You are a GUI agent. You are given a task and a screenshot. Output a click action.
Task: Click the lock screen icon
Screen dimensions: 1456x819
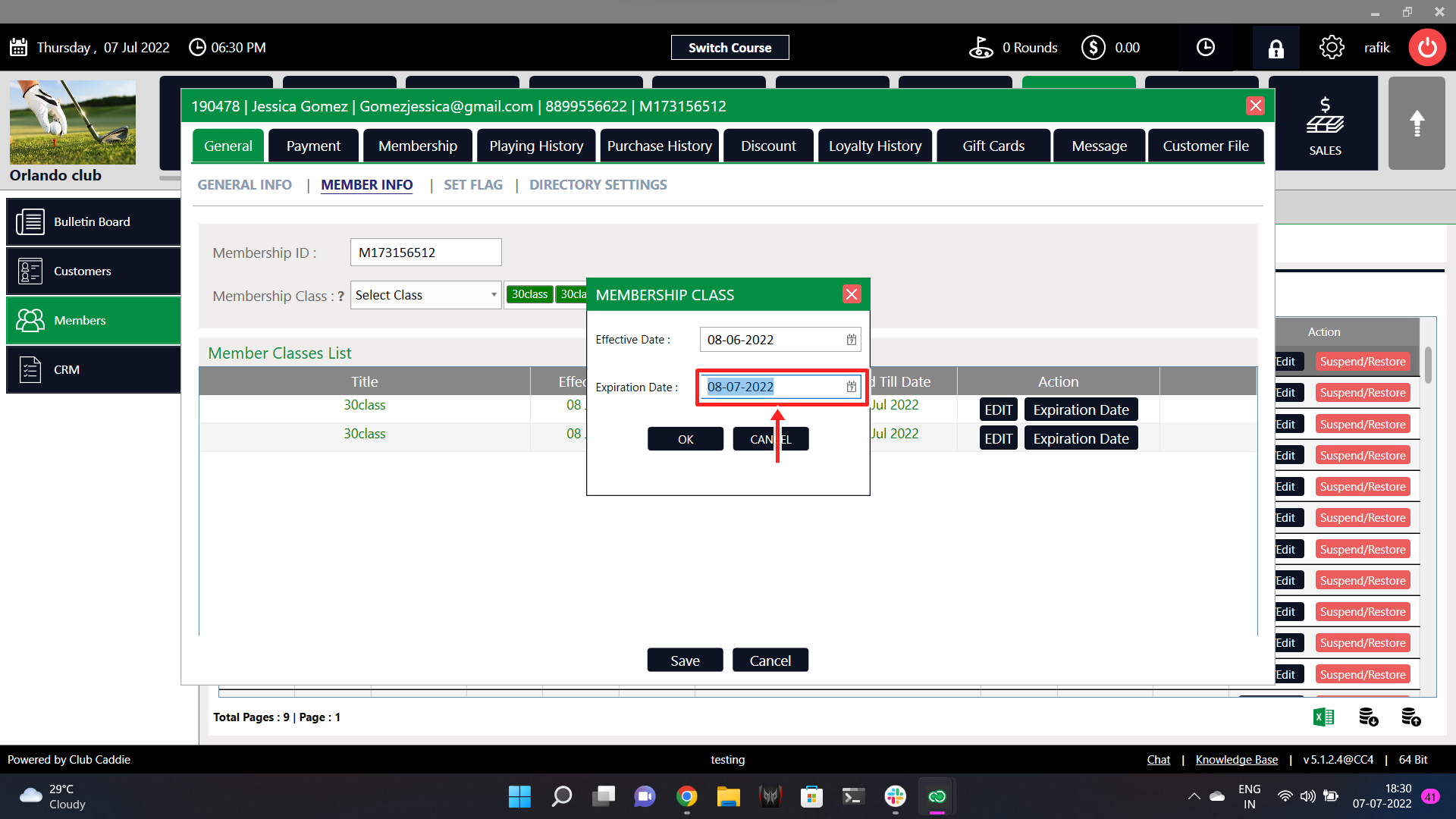[x=1276, y=48]
